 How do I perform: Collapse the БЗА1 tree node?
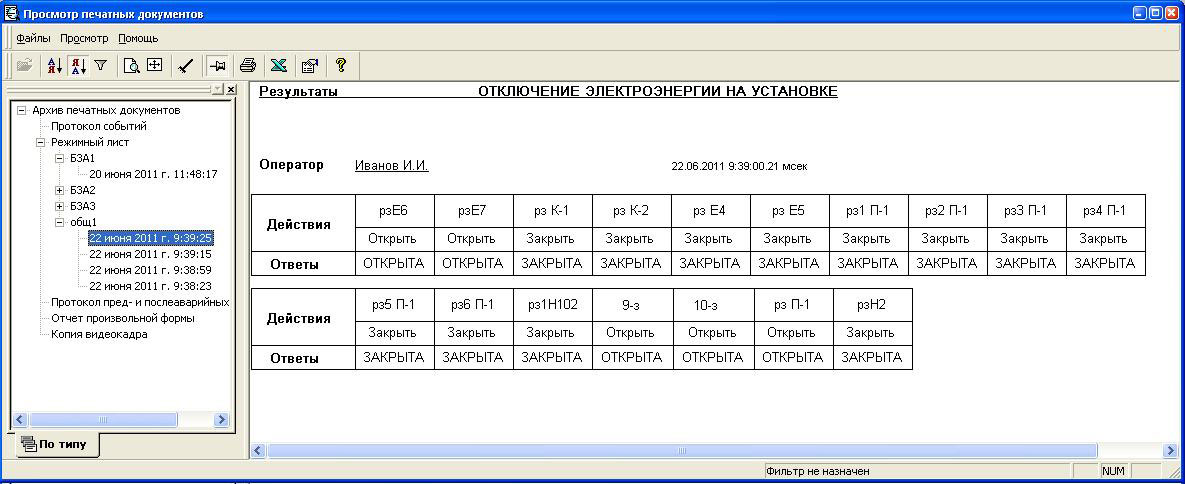(60, 158)
